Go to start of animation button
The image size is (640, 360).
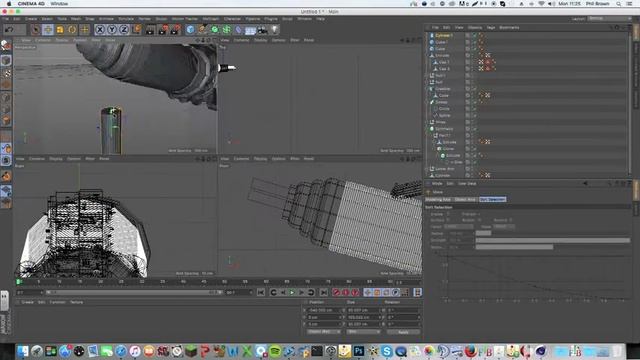(x=261, y=292)
